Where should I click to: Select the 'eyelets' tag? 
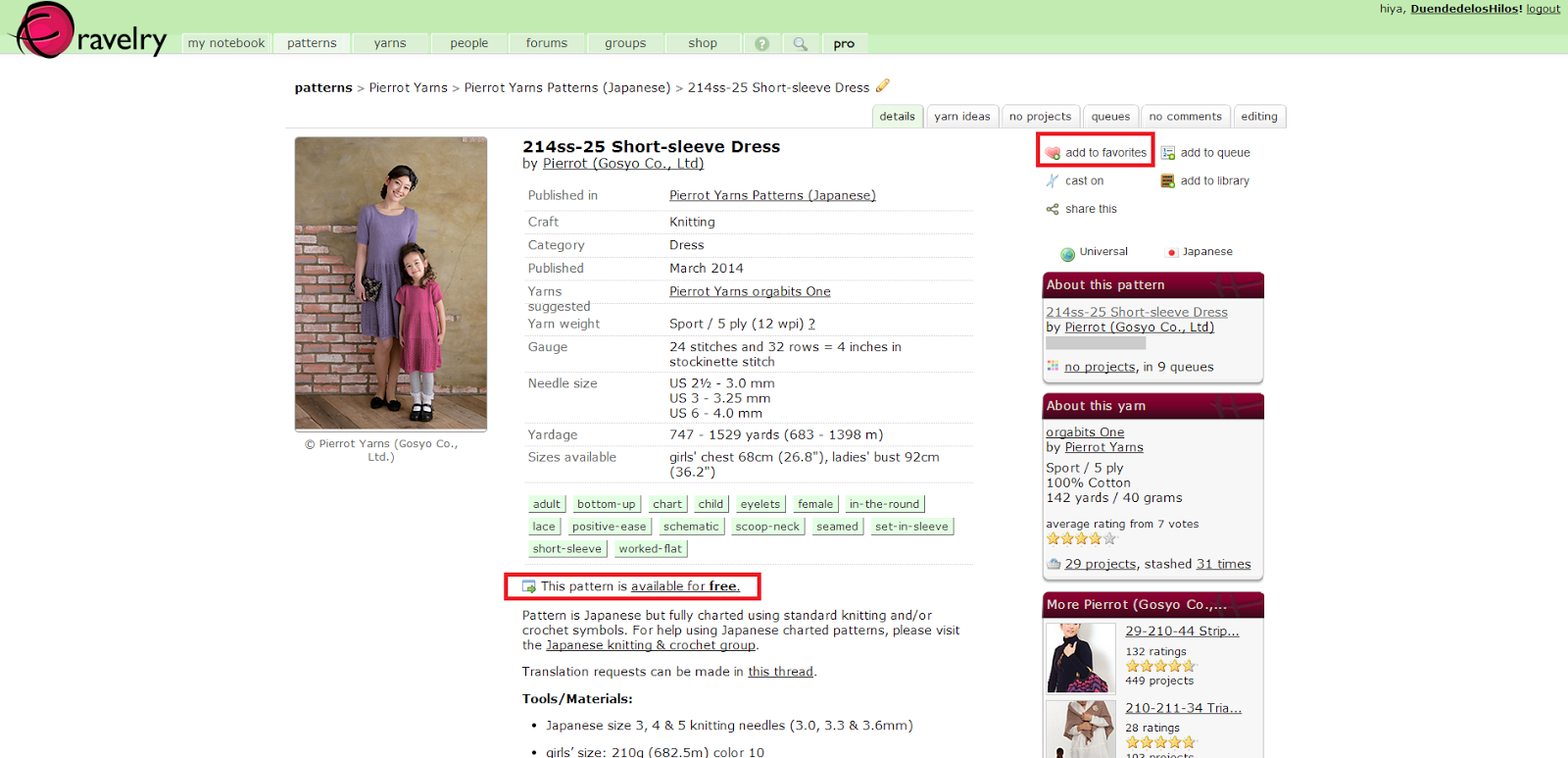[760, 504]
